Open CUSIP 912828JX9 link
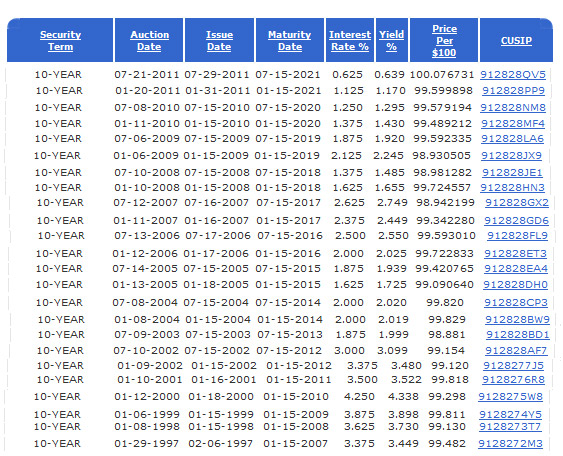Viewport: 563px width, 456px height. click(x=511, y=155)
